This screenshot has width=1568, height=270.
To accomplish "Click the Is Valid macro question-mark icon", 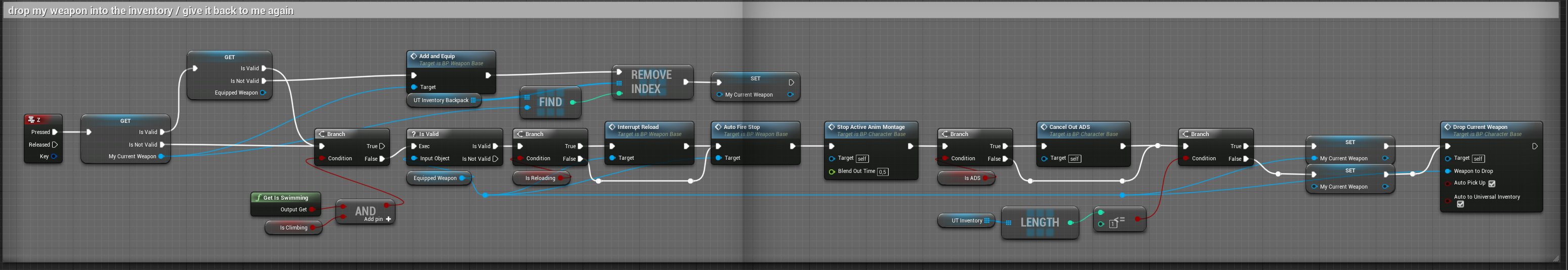I will 413,134.
